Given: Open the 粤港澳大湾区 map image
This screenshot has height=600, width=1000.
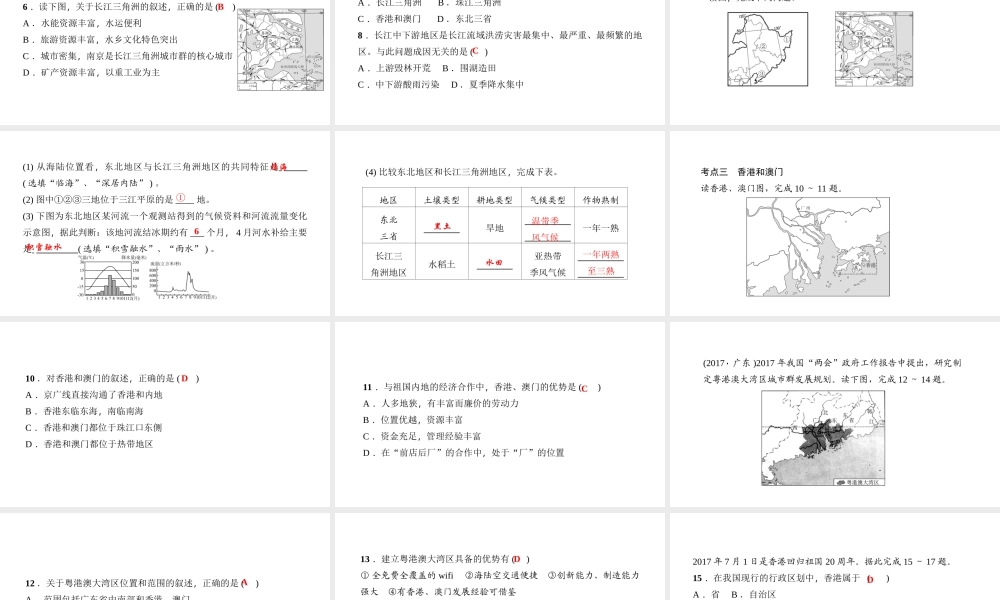Looking at the screenshot, I should [823, 438].
